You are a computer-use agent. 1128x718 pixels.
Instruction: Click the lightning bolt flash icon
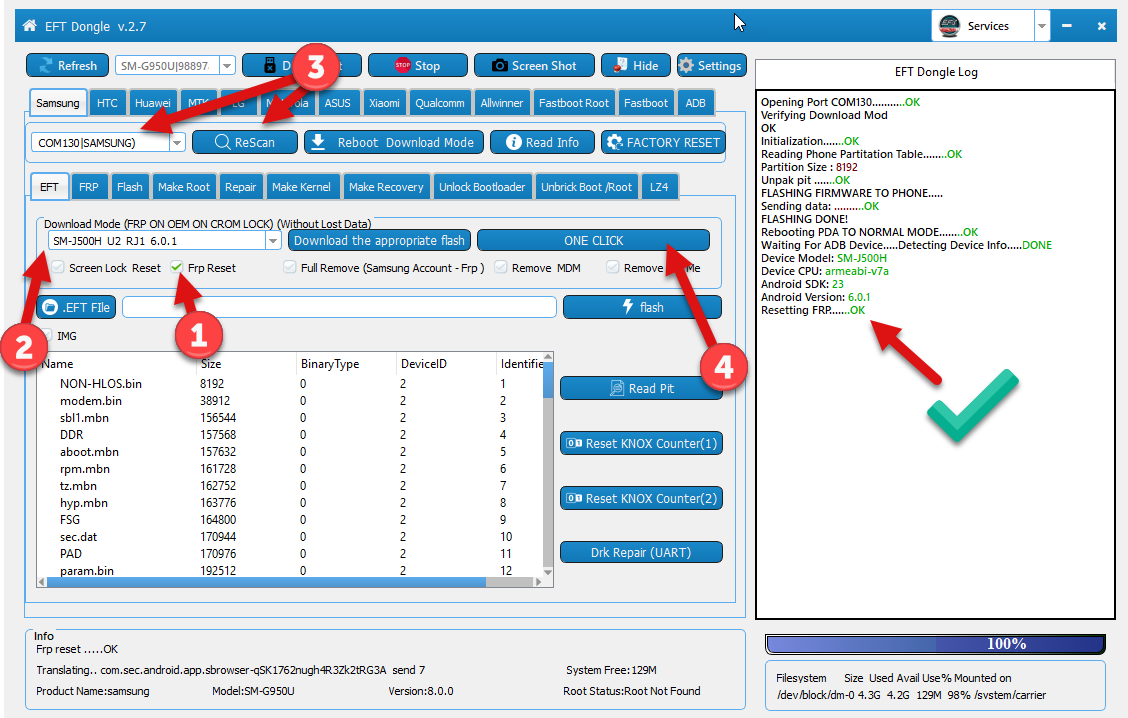[627, 307]
